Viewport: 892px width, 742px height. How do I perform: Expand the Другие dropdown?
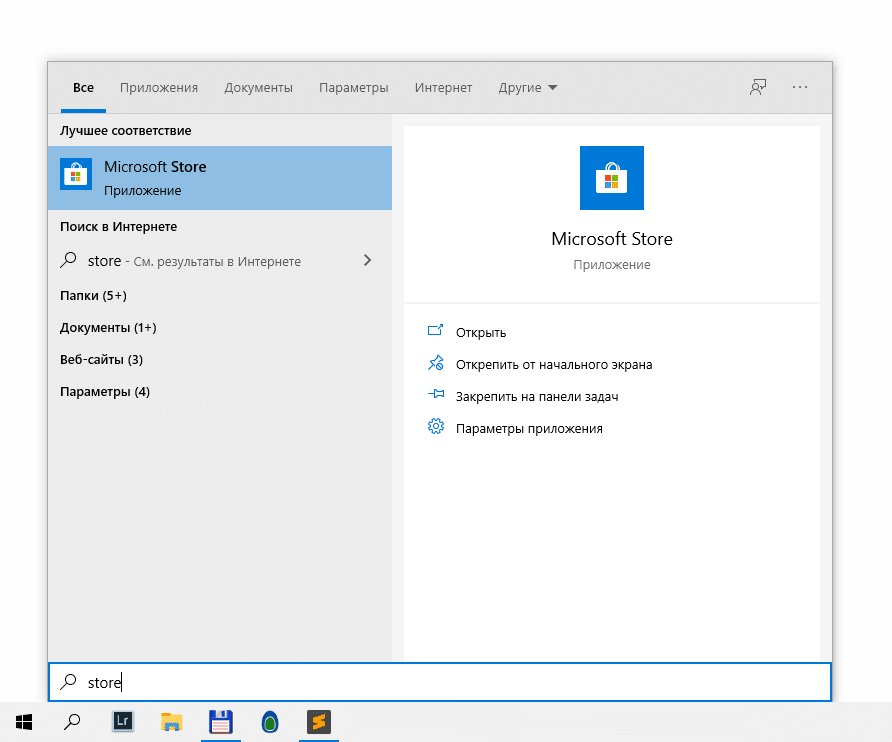(x=528, y=88)
